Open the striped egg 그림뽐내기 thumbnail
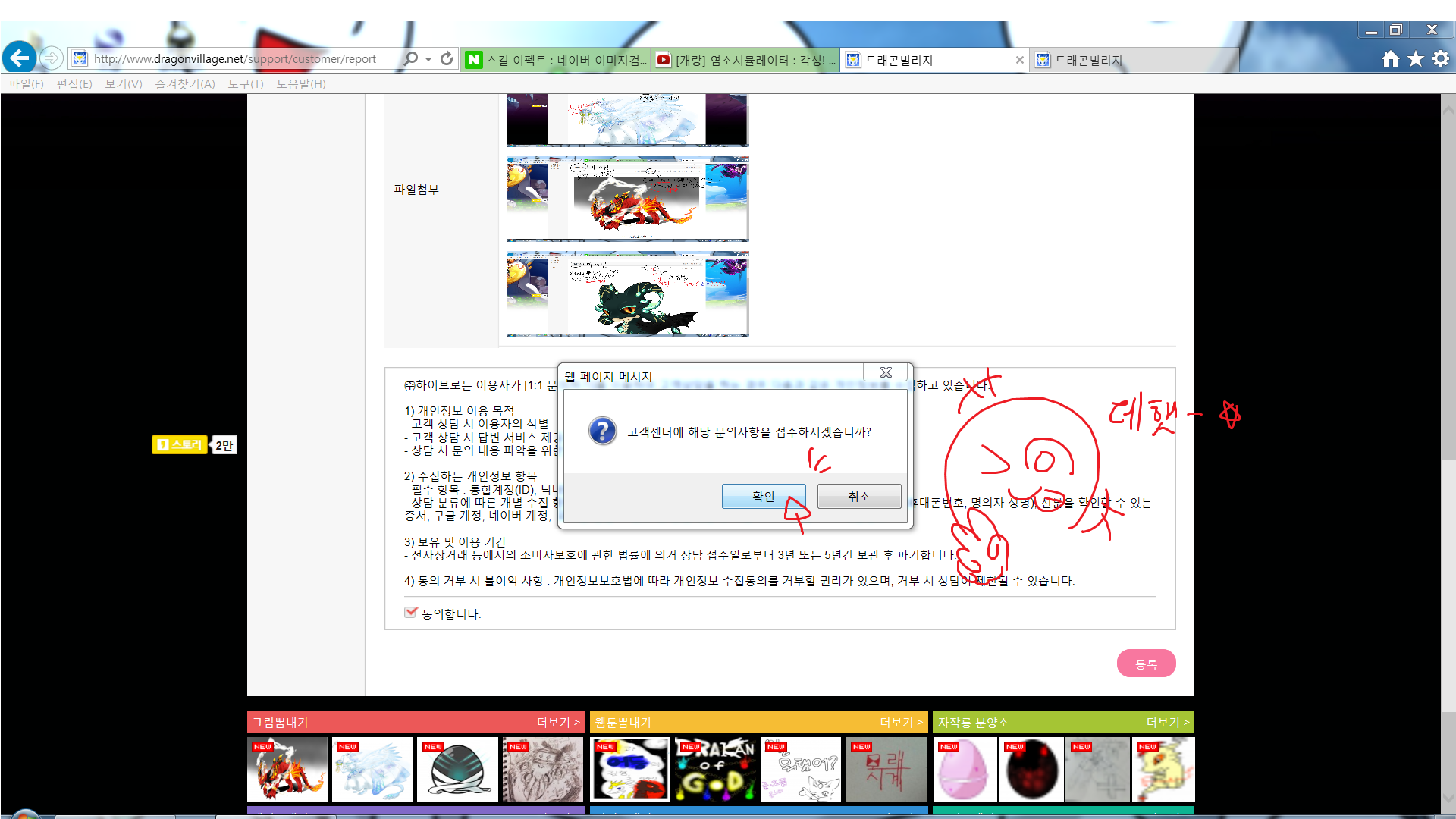This screenshot has width=1456, height=819. point(457,769)
